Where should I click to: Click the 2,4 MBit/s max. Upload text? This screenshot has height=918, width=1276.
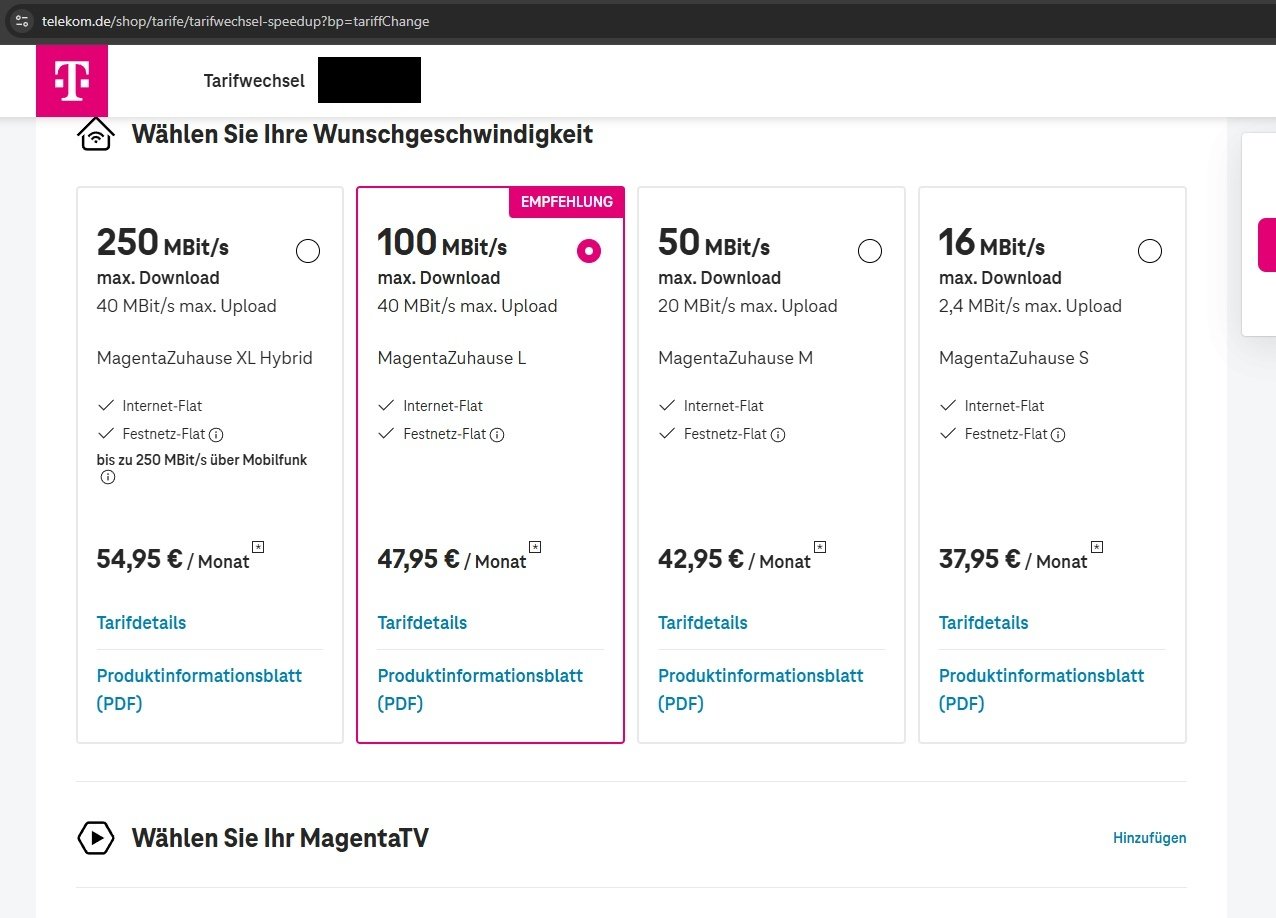(x=1030, y=306)
